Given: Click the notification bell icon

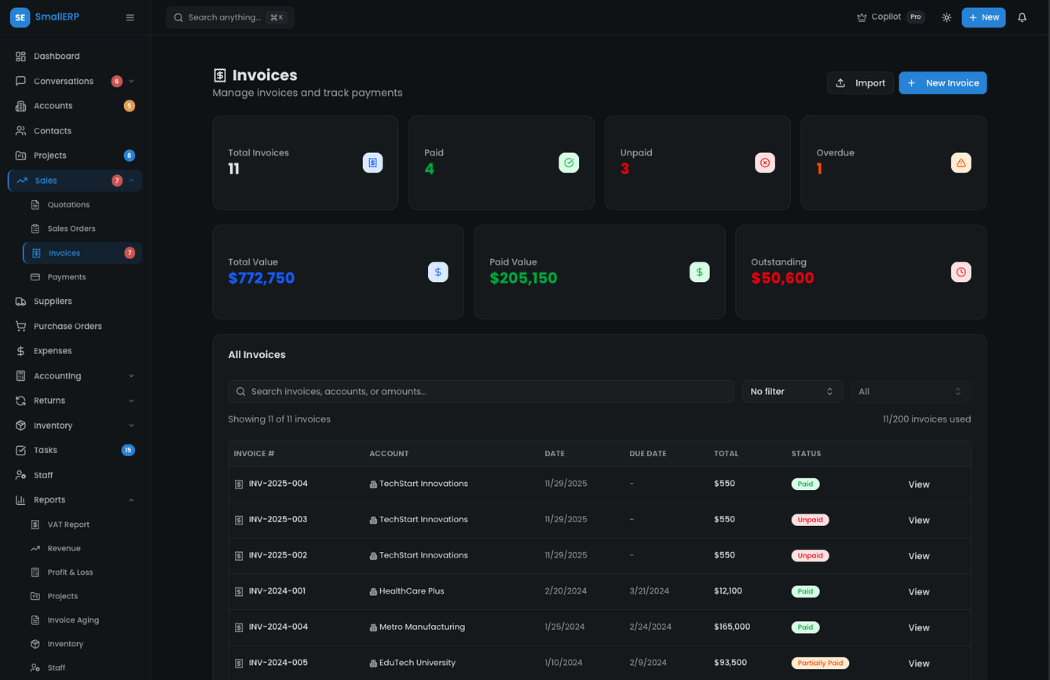Looking at the screenshot, I should coord(1021,17).
